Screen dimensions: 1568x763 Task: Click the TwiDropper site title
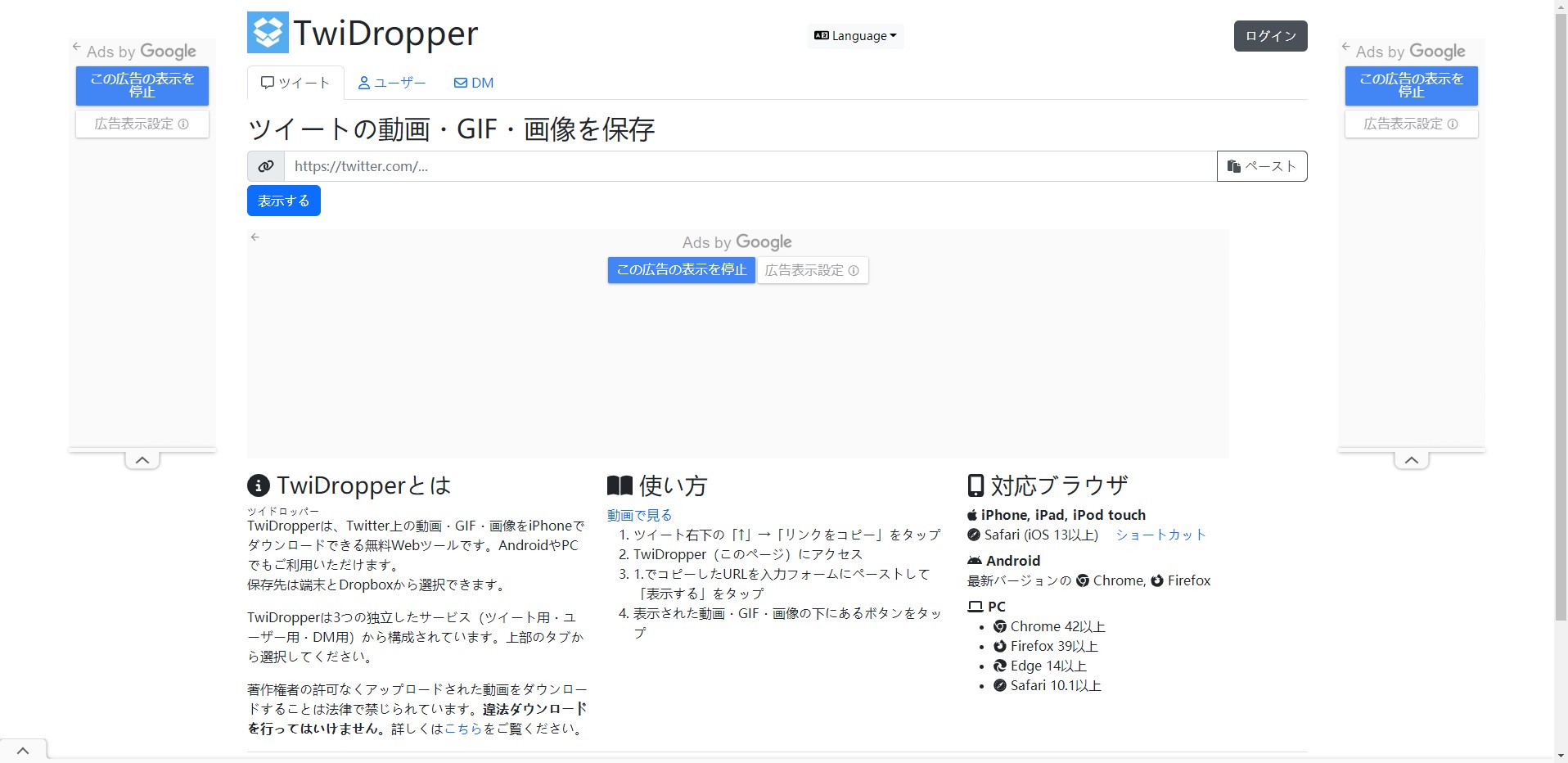point(386,34)
